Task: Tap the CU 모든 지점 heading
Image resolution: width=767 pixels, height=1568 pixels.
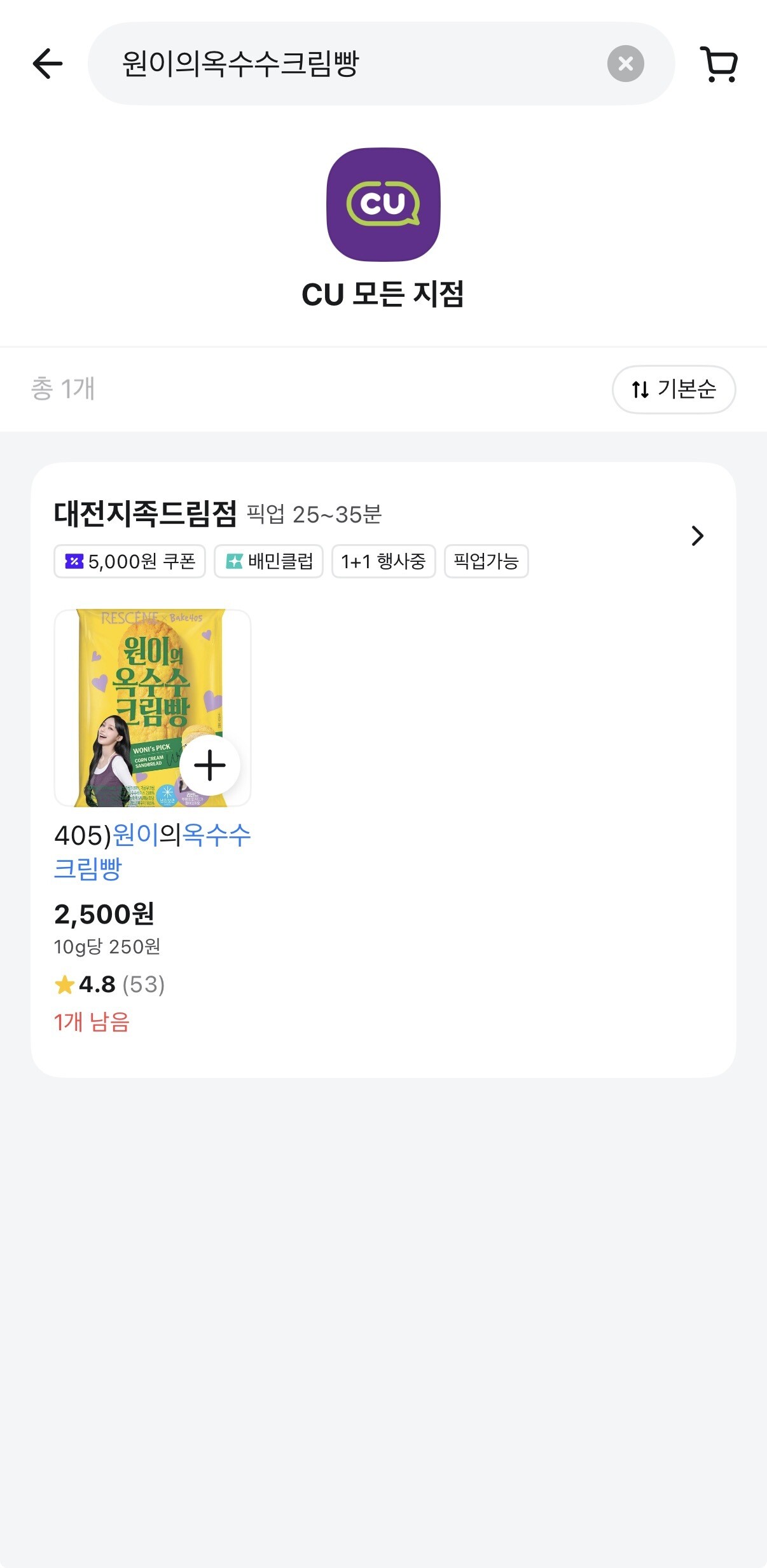Action: pyautogui.click(x=383, y=294)
